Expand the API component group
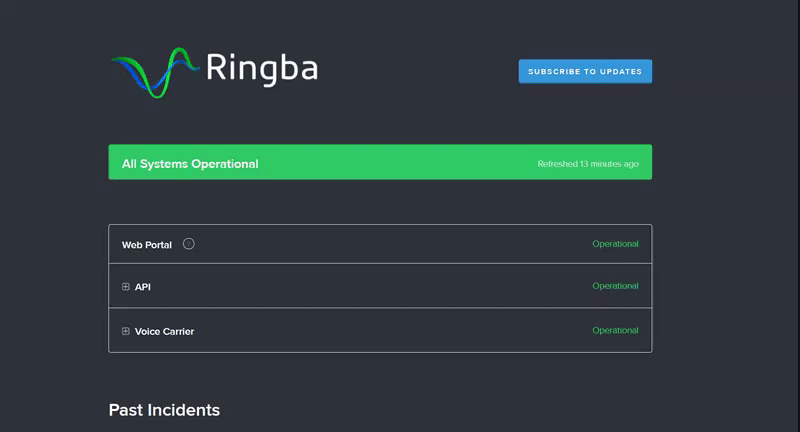Screen dimensions: 800x432 [x=126, y=287]
